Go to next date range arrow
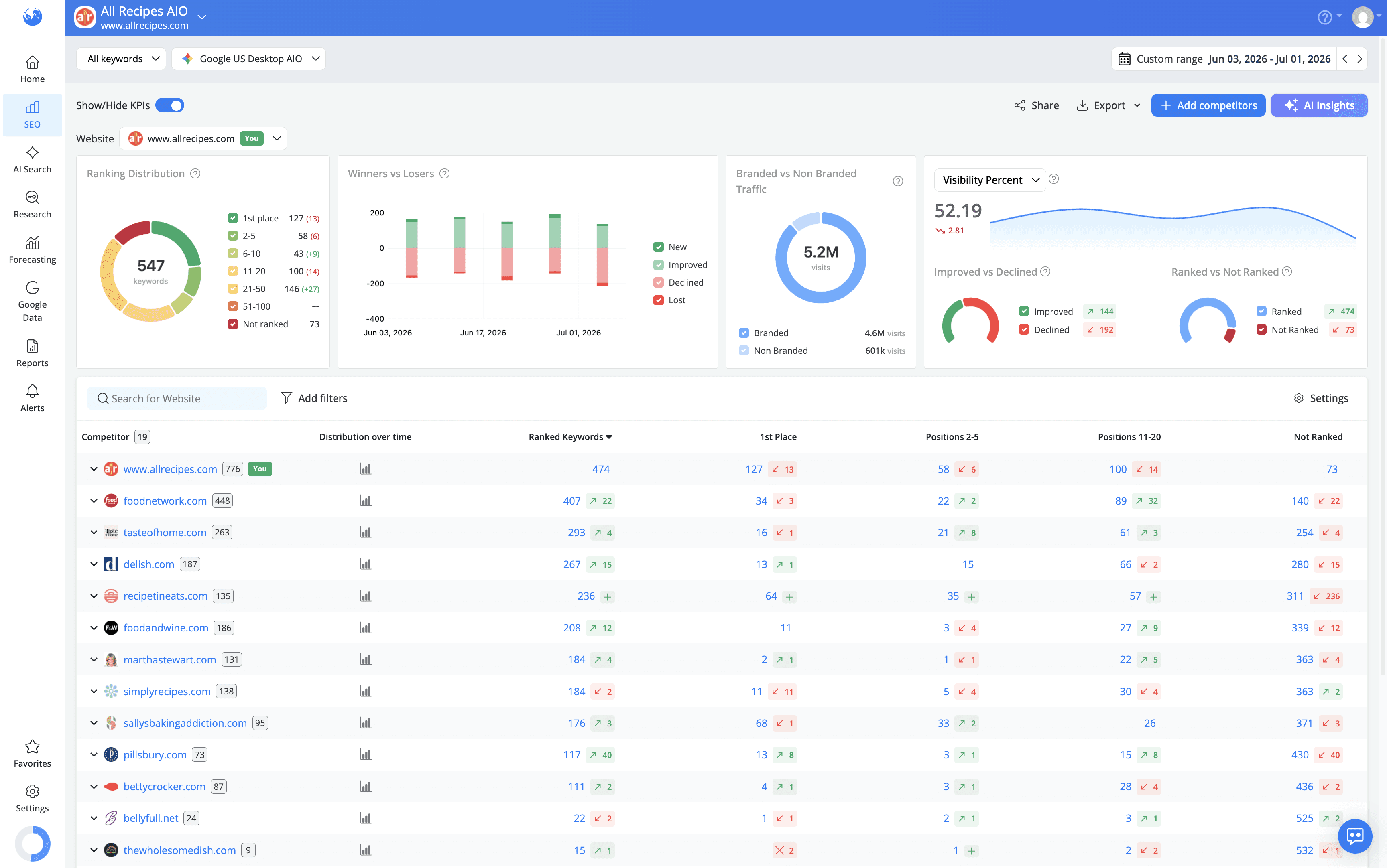This screenshot has width=1387, height=868. pos(1359,59)
